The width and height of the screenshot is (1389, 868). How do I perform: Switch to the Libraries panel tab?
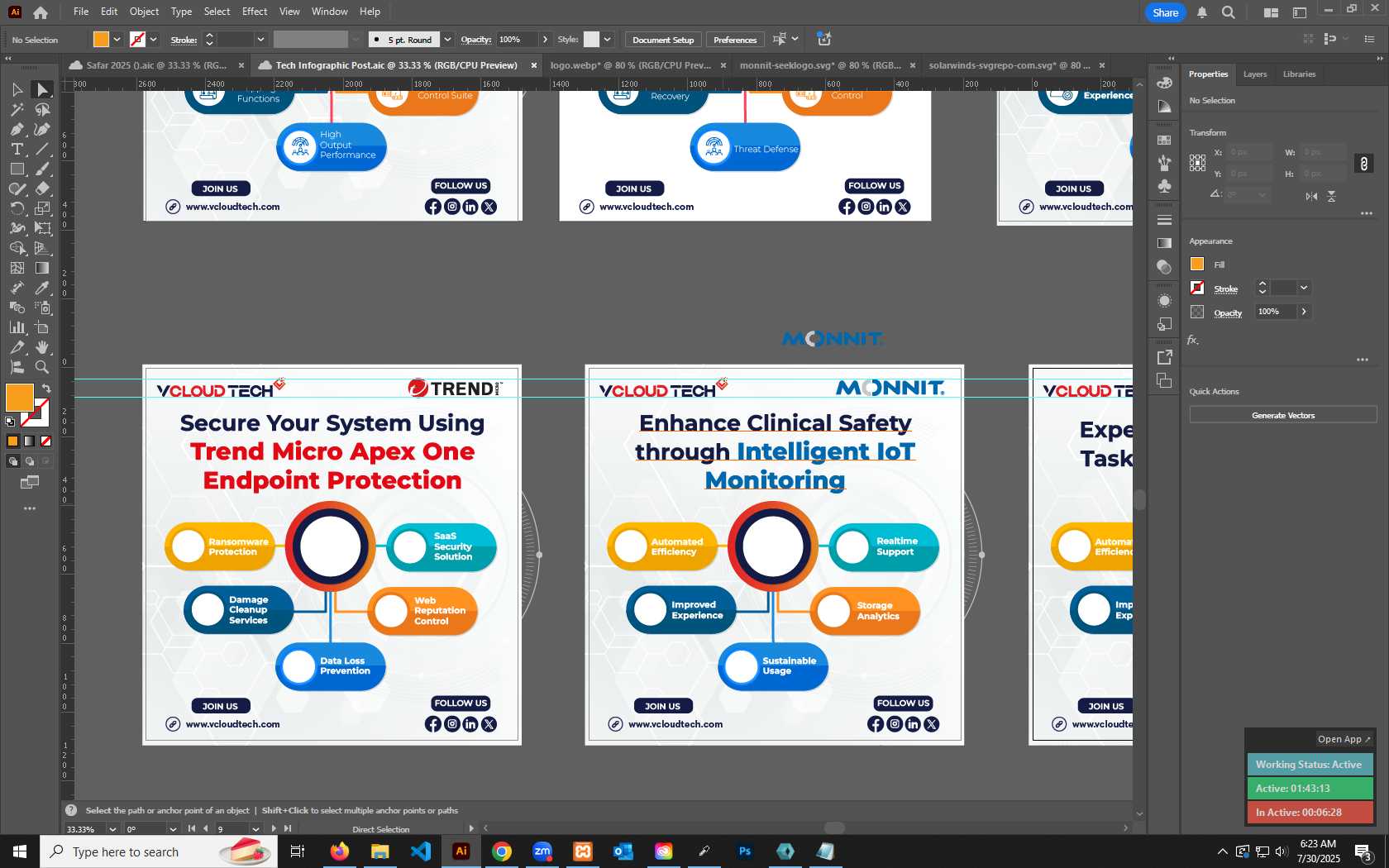[1299, 74]
